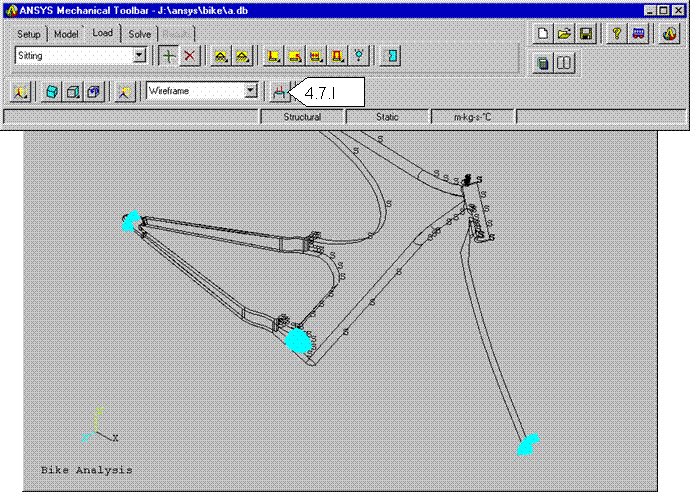
Task: Click the calculator icon
Action: coord(542,64)
